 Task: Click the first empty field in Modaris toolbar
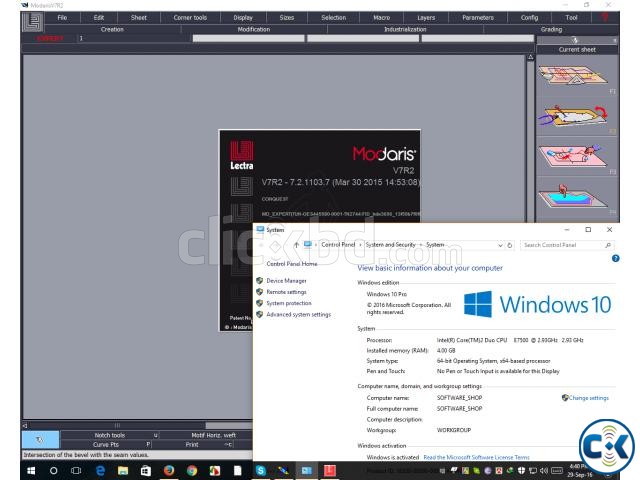[248, 38]
